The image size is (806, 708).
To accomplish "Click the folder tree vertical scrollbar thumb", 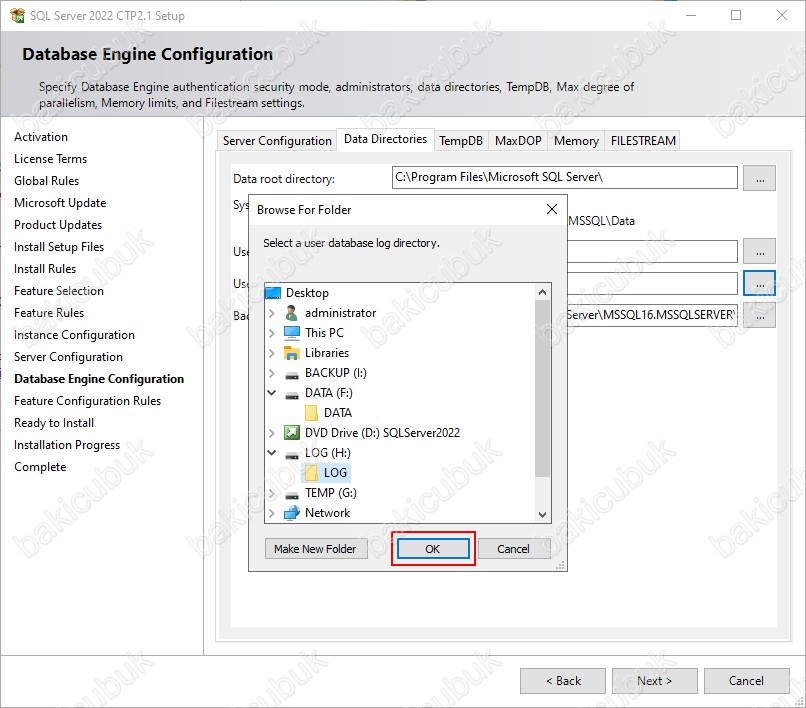I will 542,388.
